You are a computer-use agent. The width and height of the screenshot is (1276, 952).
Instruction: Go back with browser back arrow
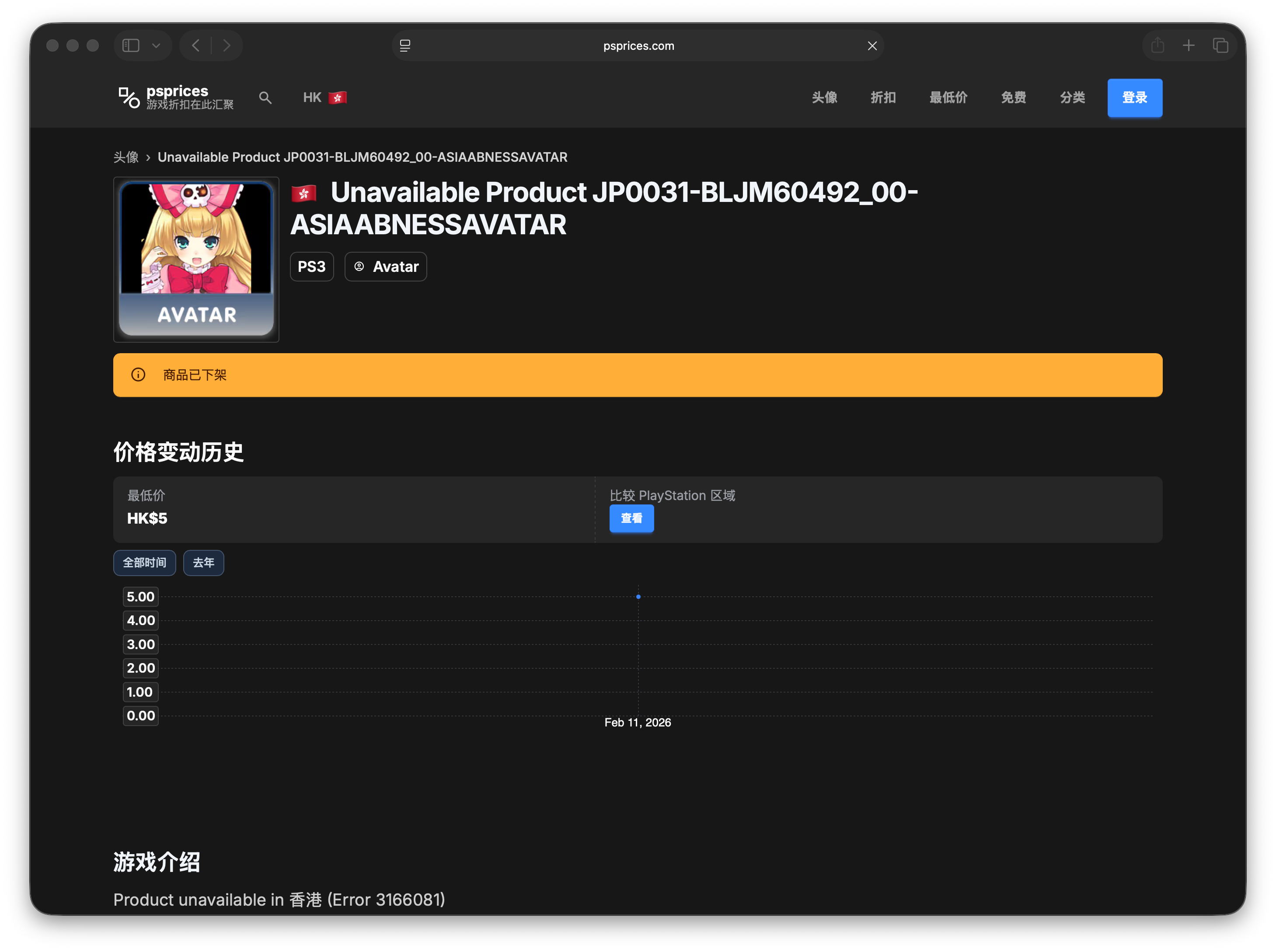(196, 45)
